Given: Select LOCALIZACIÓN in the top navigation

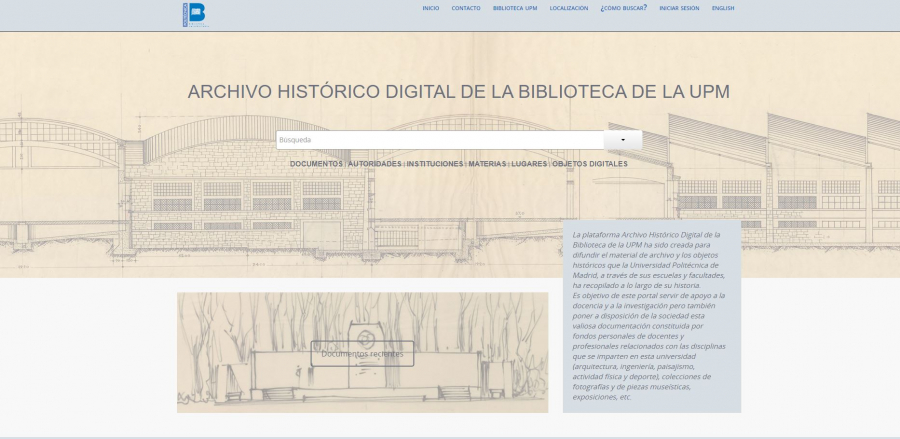Looking at the screenshot, I should [569, 8].
